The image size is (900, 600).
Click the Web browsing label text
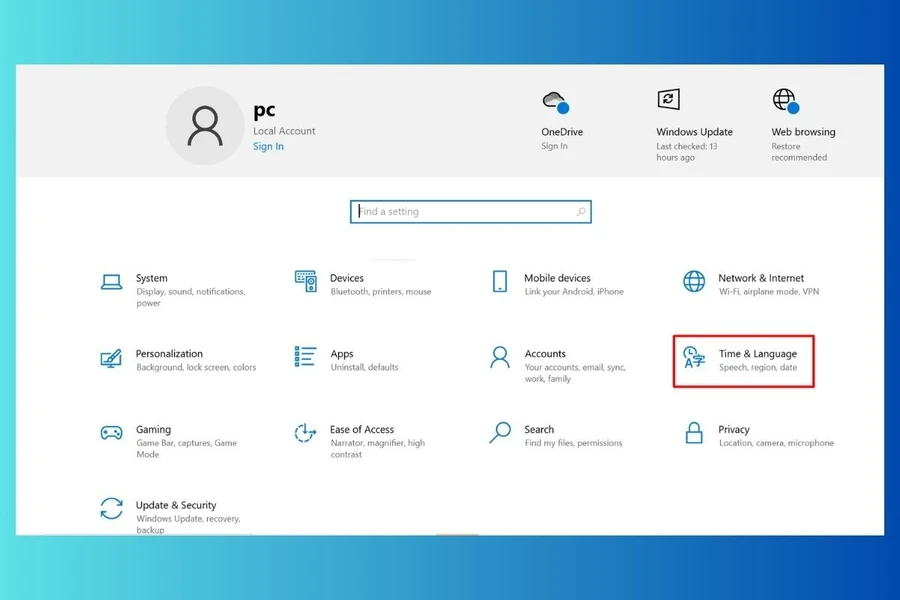[804, 132]
